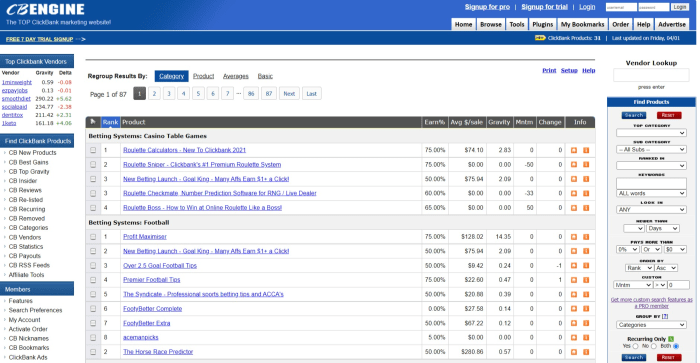
Task: Click the Search button above Top Category
Action: click(x=634, y=115)
